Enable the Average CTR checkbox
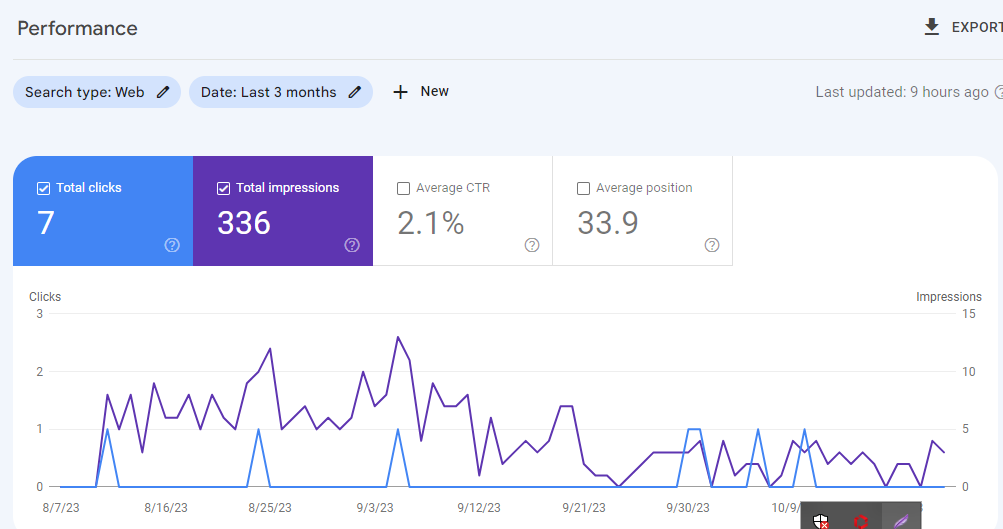The height and width of the screenshot is (529, 1003). pyautogui.click(x=404, y=188)
